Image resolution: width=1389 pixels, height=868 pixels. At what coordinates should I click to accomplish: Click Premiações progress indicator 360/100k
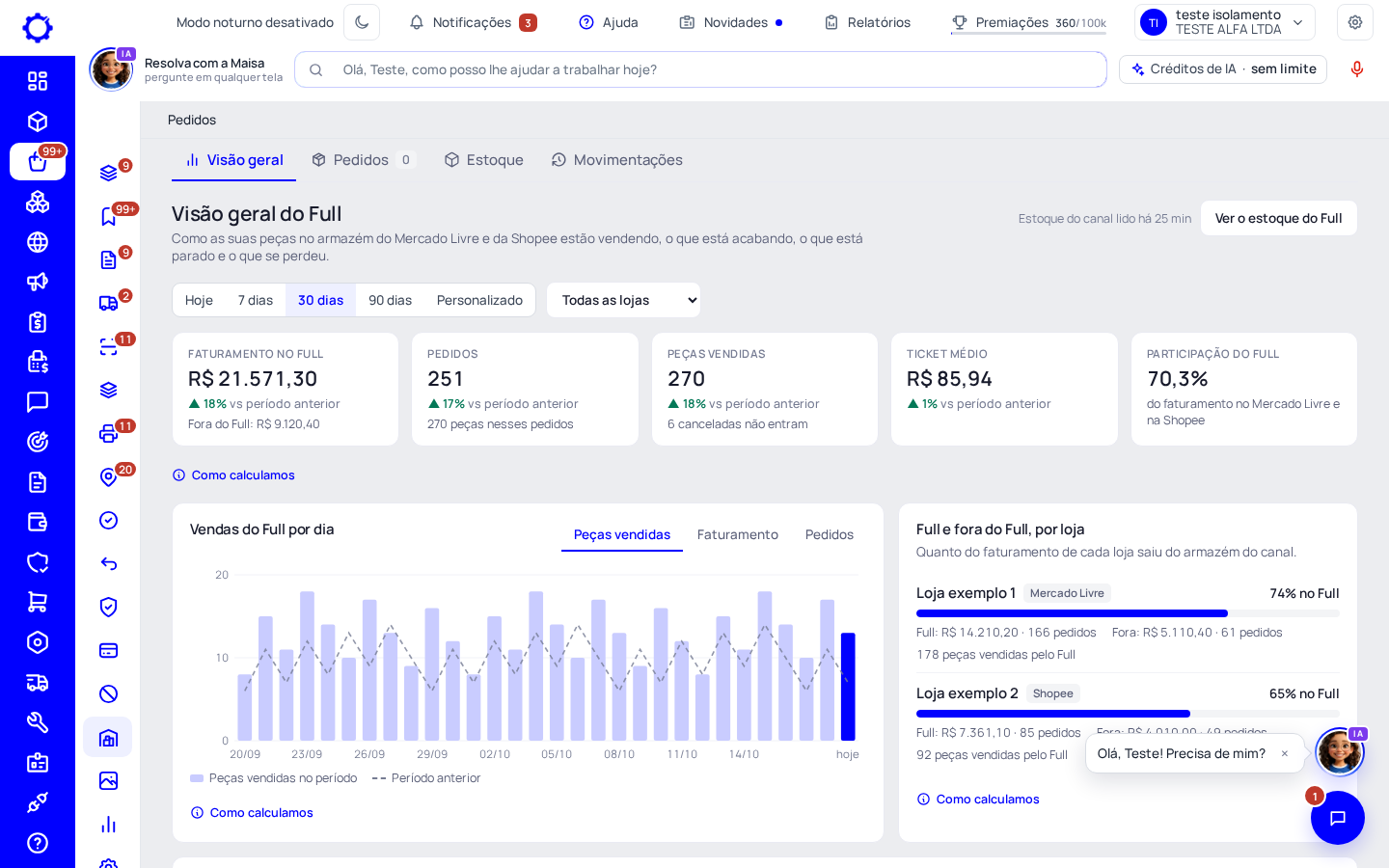point(1028,22)
